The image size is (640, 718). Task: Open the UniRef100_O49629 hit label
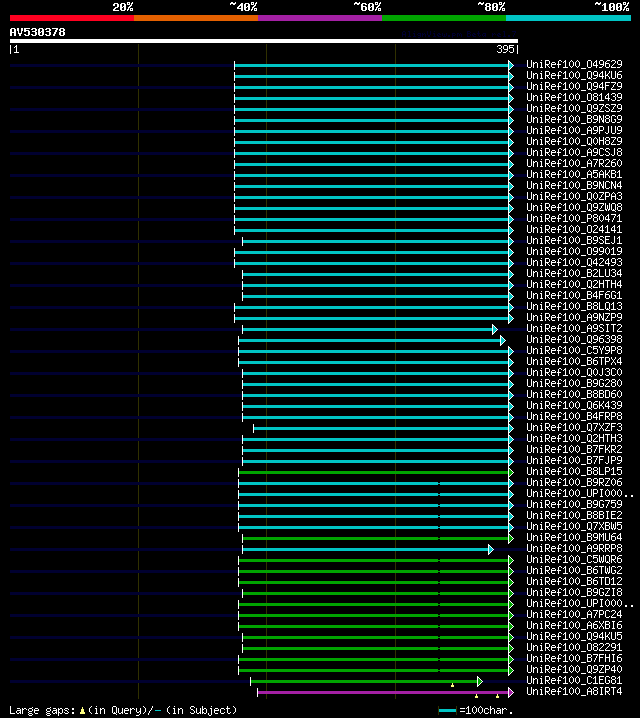(574, 64)
